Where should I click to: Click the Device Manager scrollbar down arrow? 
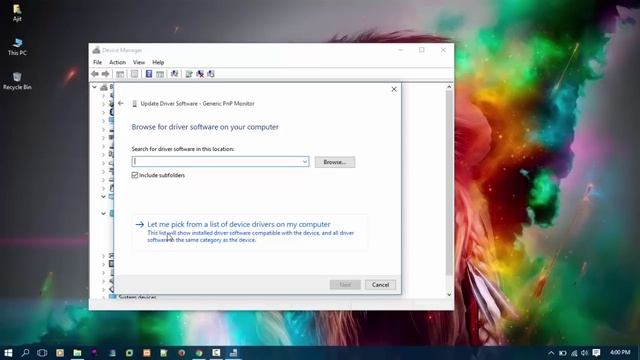[x=449, y=294]
